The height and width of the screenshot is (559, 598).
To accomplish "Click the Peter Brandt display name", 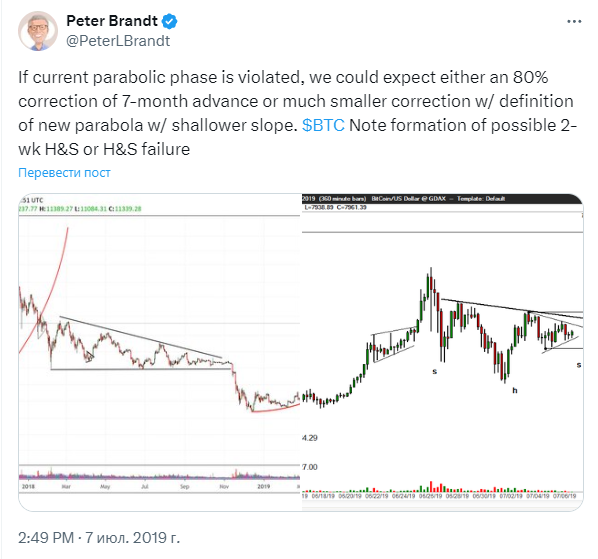I will point(112,21).
